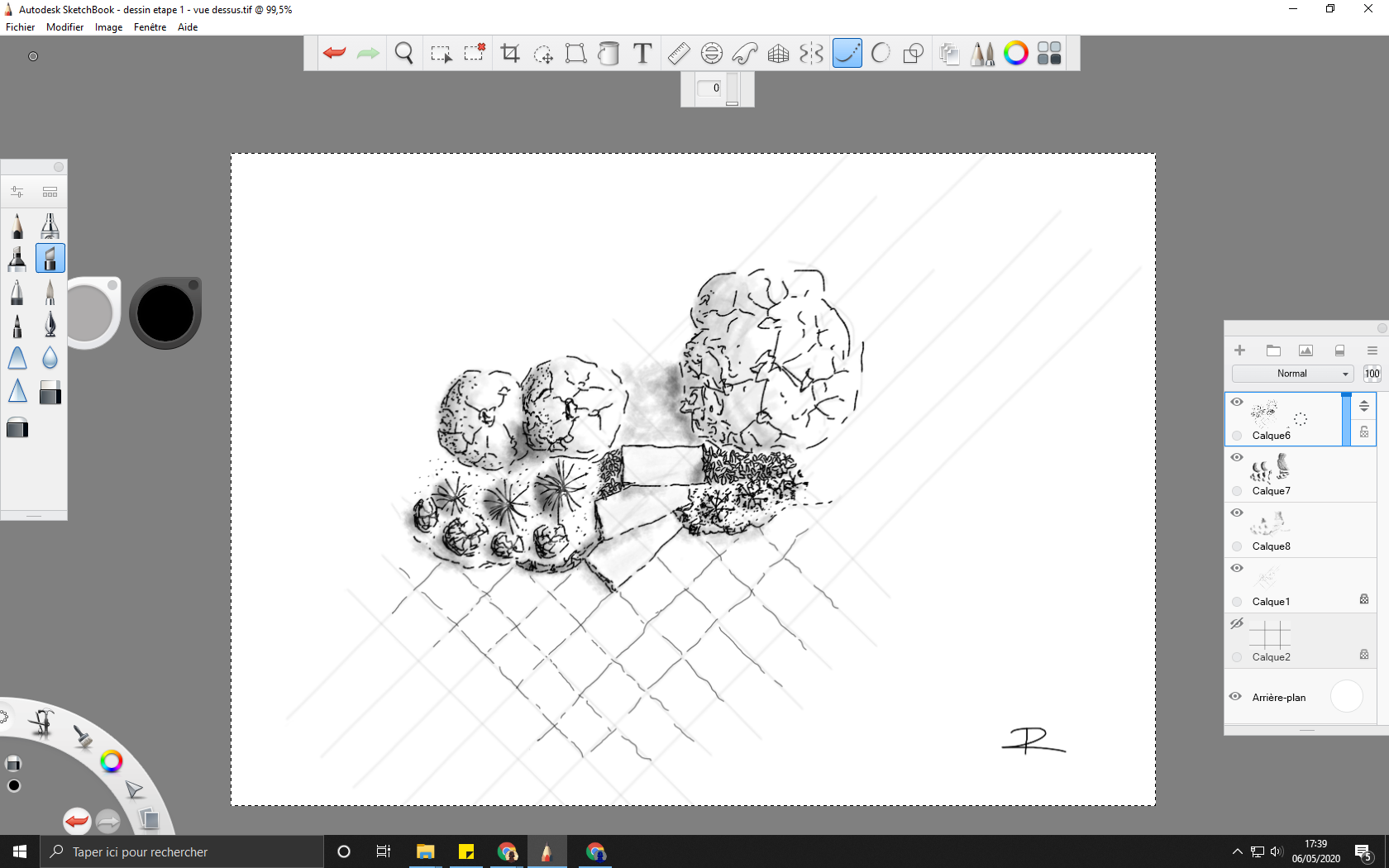This screenshot has width=1389, height=868.
Task: Click the Undo arrow in top toolbar
Action: tap(335, 53)
